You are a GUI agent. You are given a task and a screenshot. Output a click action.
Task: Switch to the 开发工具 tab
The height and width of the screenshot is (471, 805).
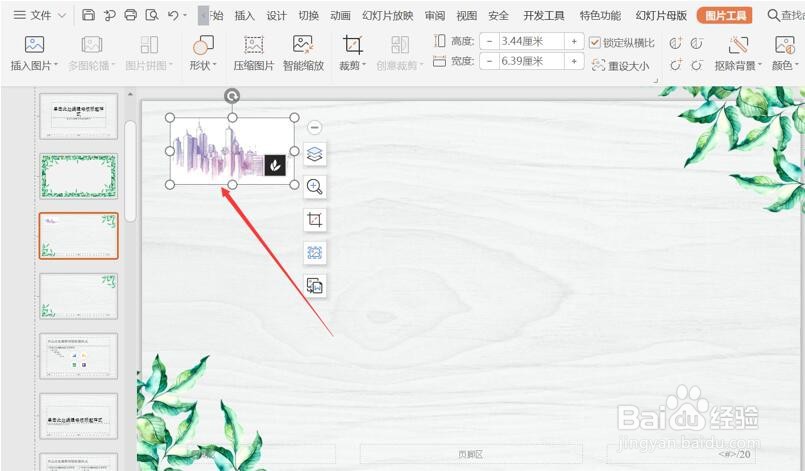tap(544, 15)
